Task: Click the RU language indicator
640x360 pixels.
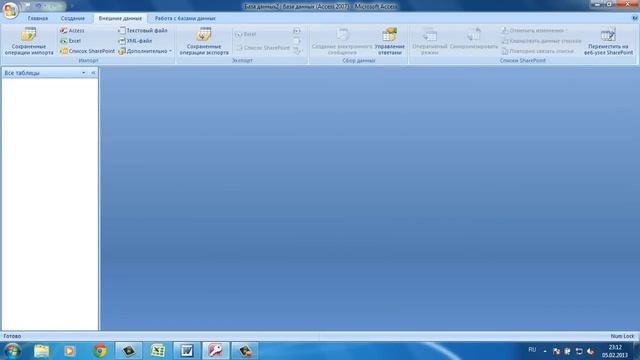Action: (x=532, y=350)
